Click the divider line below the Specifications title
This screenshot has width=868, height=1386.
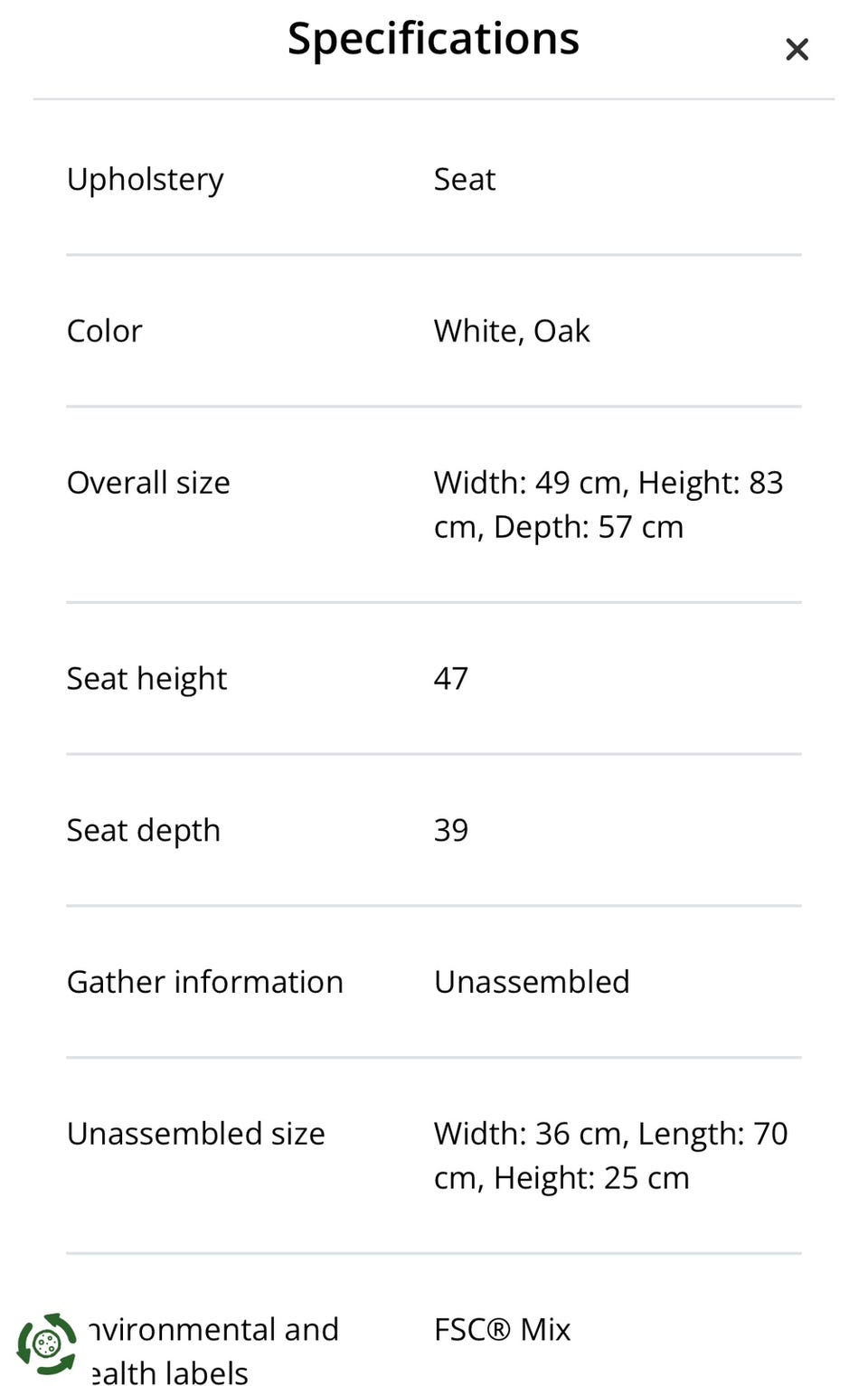pos(434,99)
